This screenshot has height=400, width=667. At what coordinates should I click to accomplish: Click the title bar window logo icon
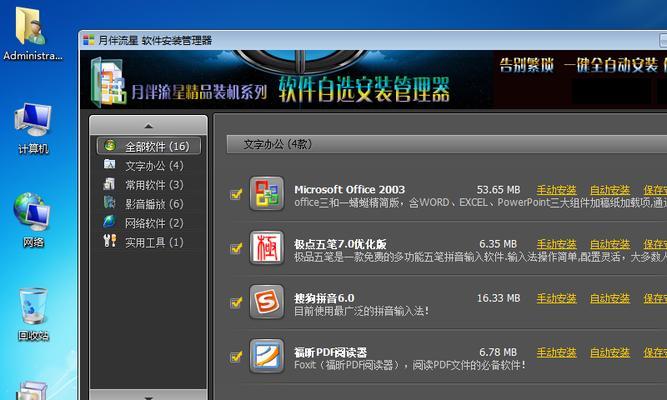[x=88, y=40]
